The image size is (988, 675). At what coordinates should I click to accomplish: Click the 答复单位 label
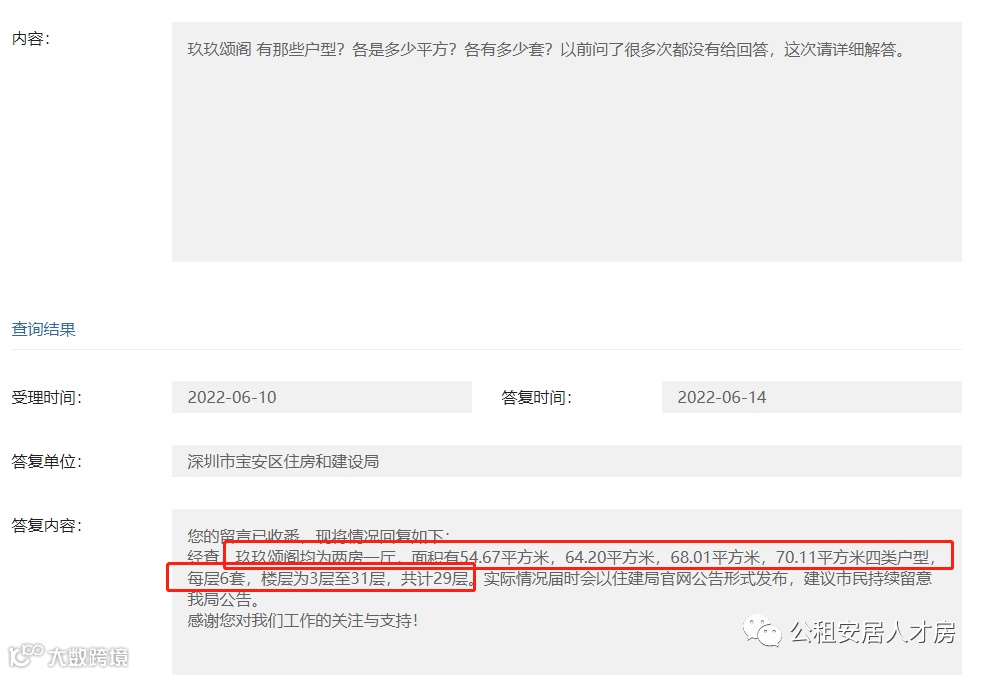pos(47,461)
